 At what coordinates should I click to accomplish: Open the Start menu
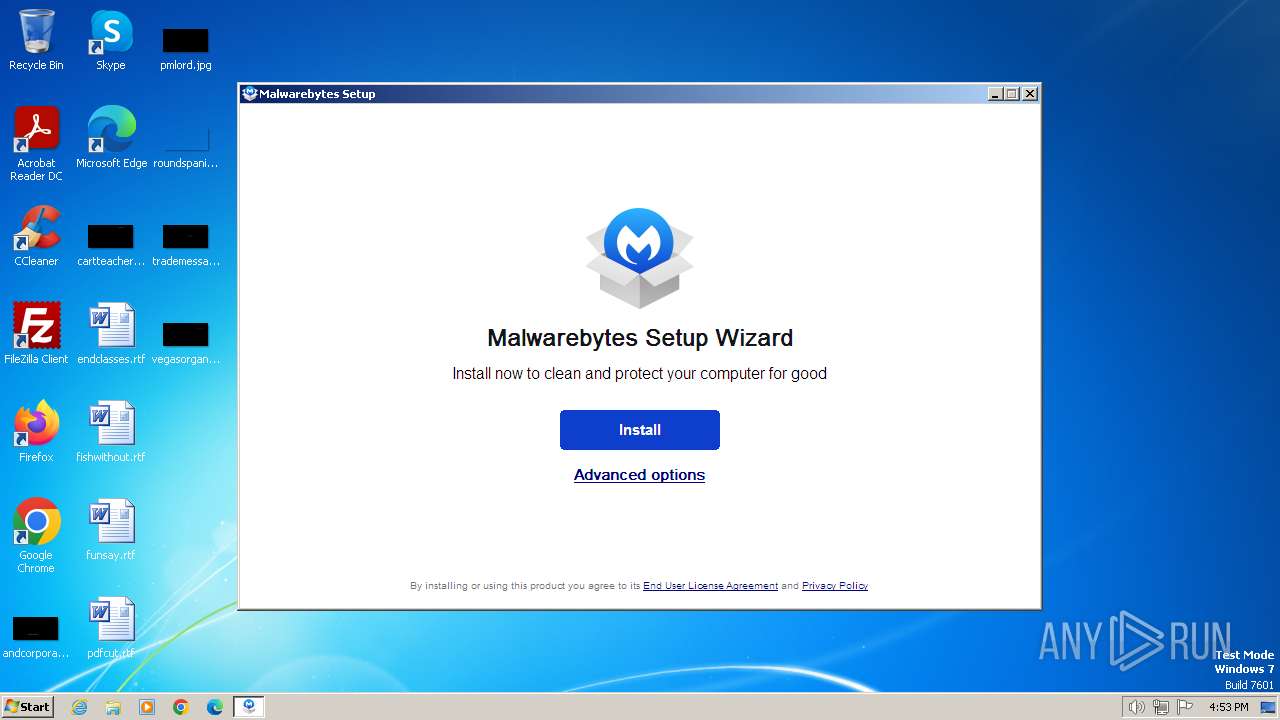point(27,706)
